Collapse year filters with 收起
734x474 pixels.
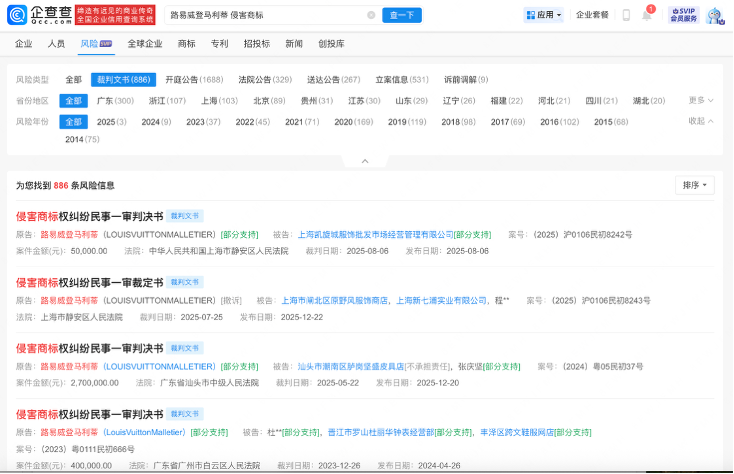pos(701,121)
